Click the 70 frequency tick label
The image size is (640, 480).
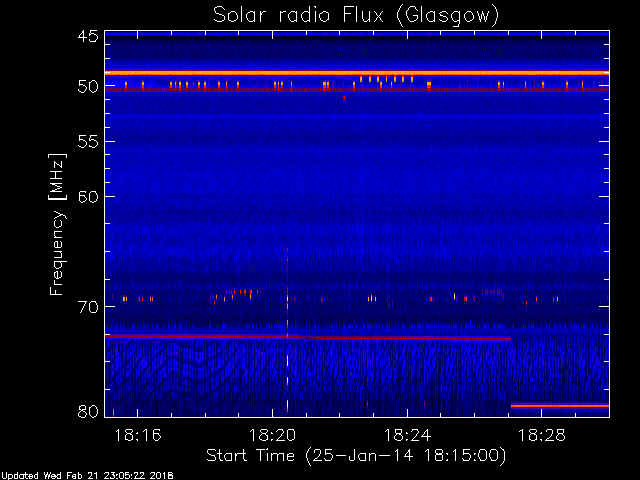pos(88,307)
